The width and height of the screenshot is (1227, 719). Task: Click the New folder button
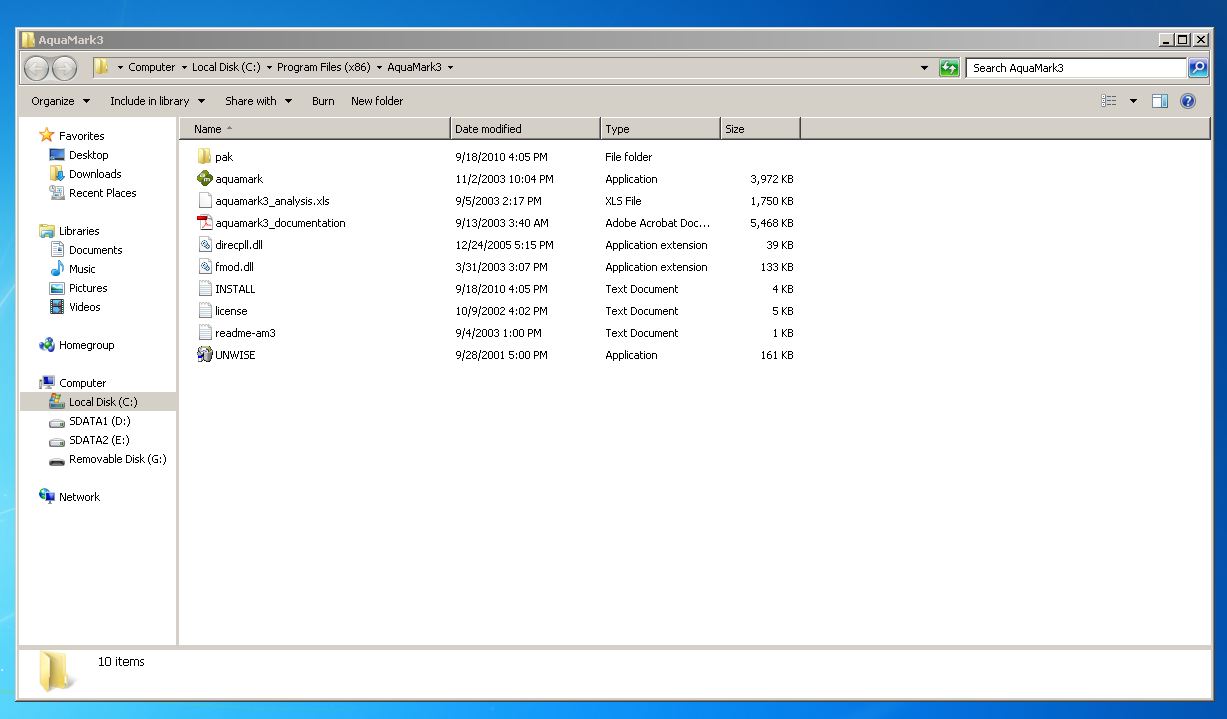click(377, 101)
